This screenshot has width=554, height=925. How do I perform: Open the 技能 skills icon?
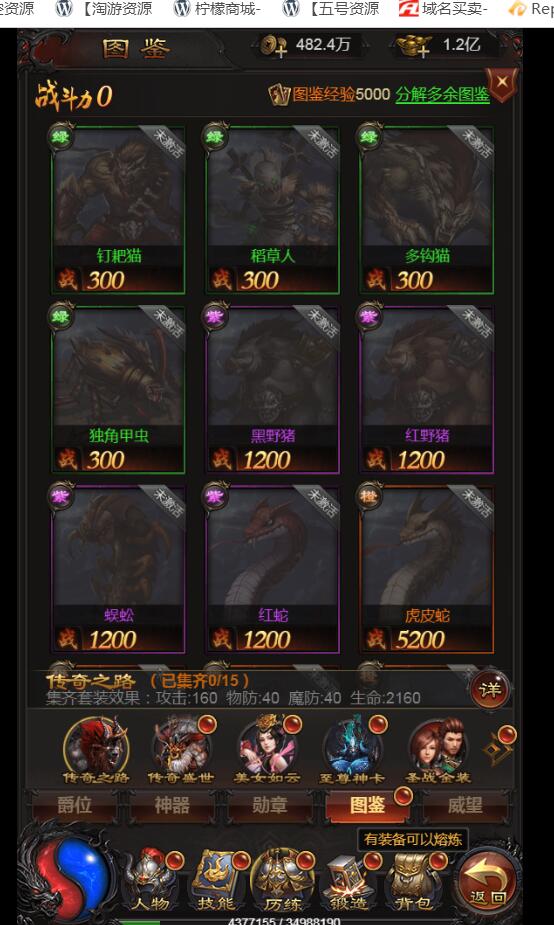pos(217,881)
